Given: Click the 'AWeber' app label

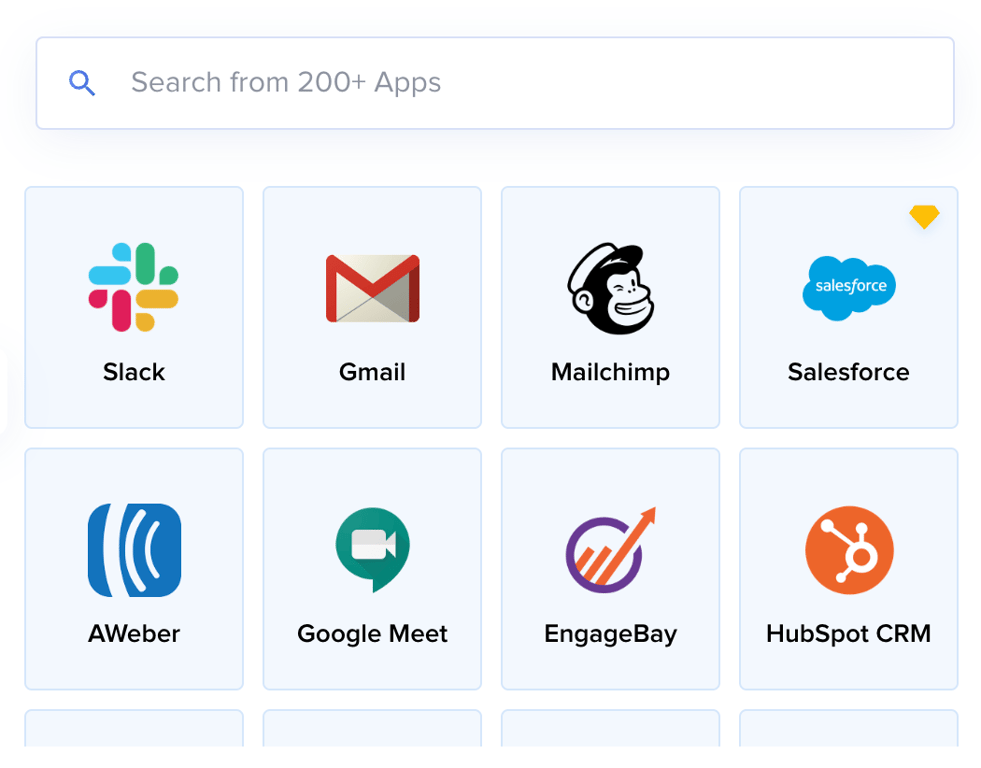Looking at the screenshot, I should point(134,634).
